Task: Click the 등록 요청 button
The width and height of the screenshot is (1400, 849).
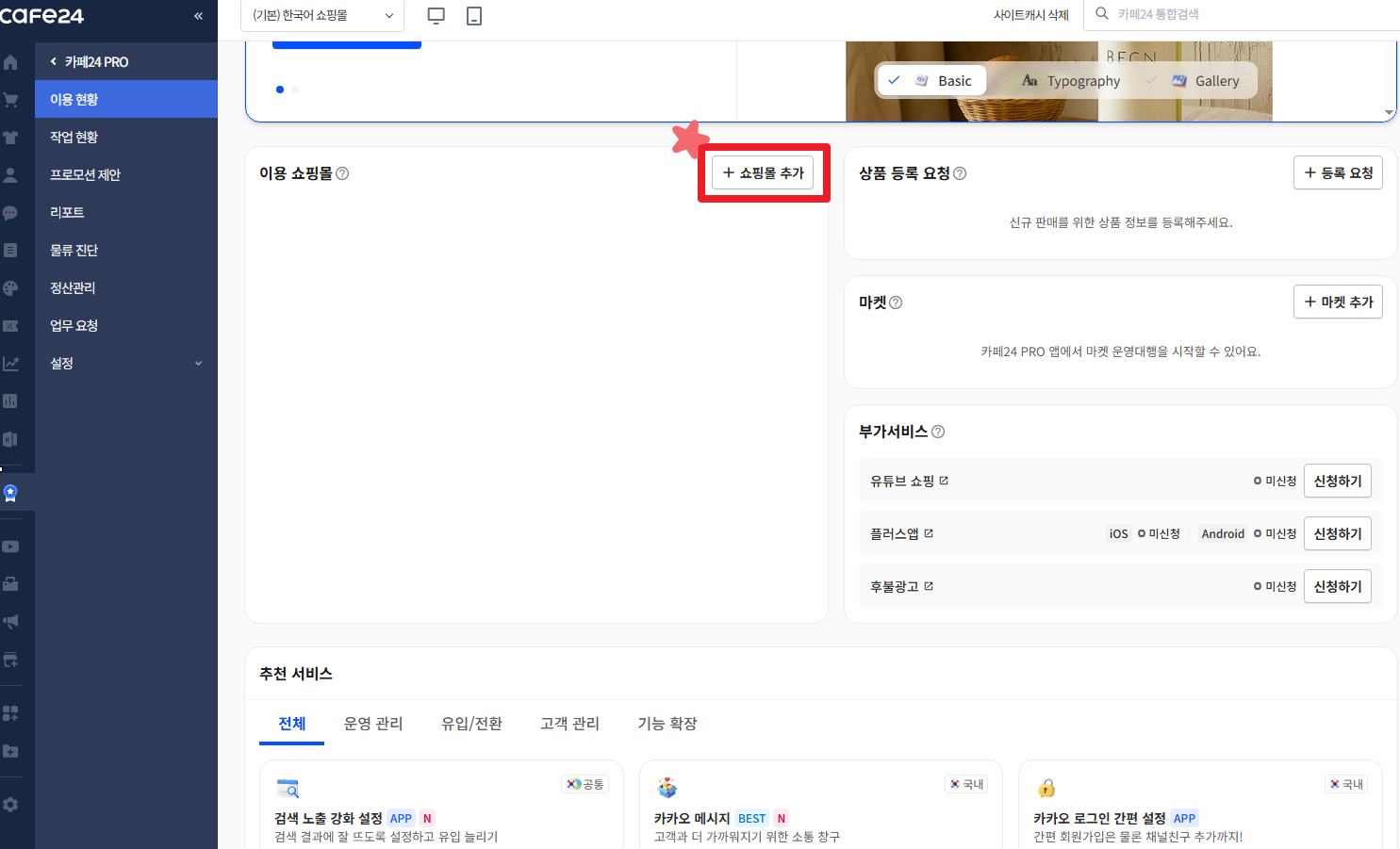Action: (1338, 172)
